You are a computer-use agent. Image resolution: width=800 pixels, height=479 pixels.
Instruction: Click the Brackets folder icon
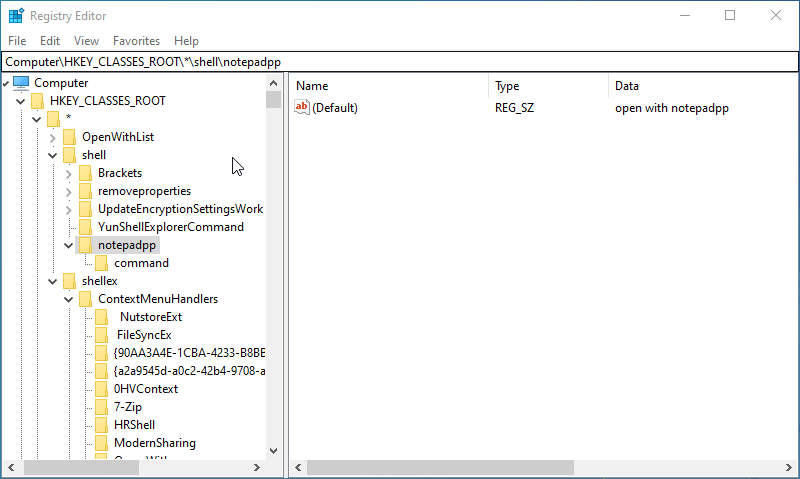click(85, 173)
